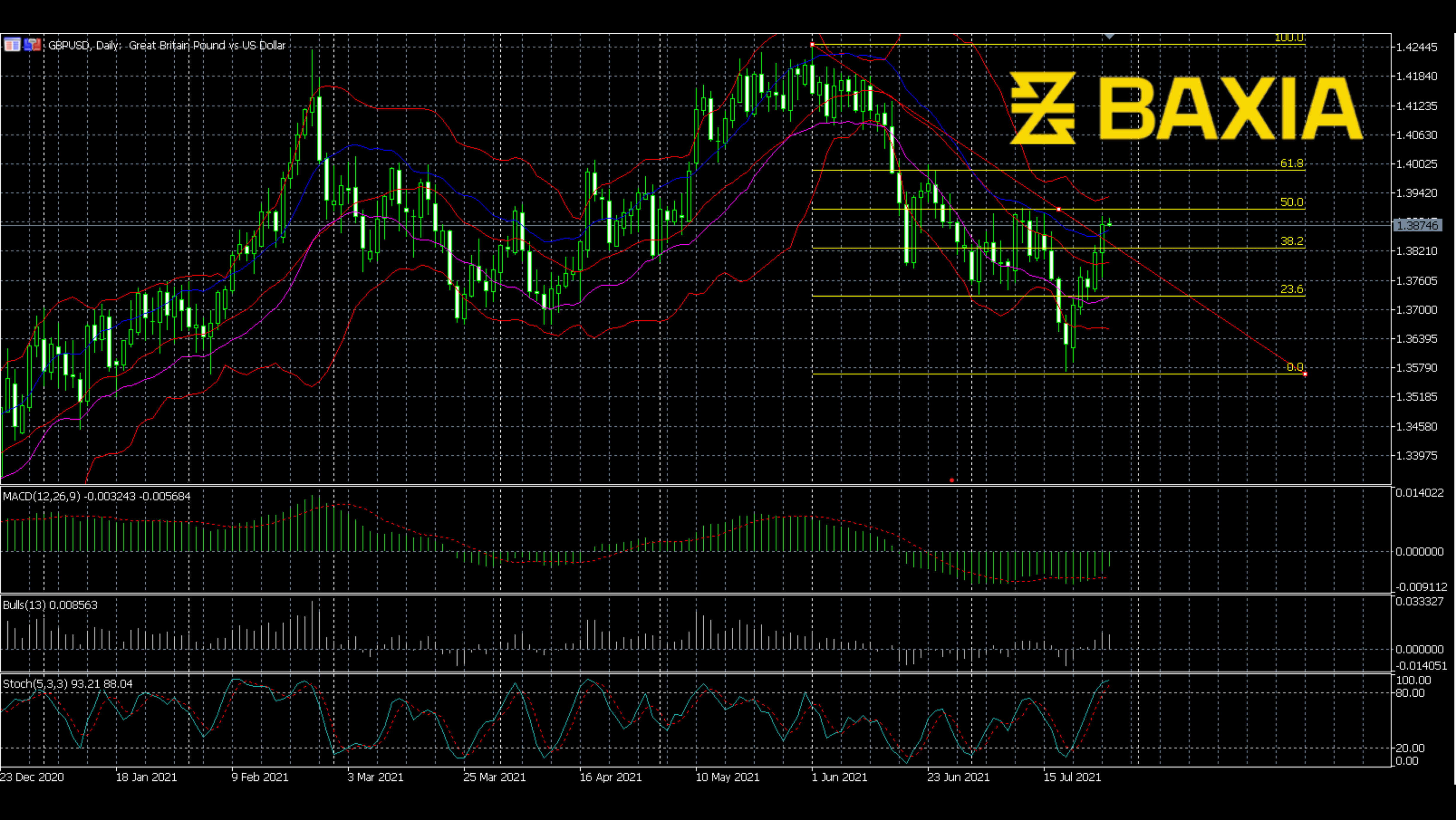This screenshot has width=1456, height=820.
Task: Click the Bulls(13) indicator label
Action: tap(50, 605)
